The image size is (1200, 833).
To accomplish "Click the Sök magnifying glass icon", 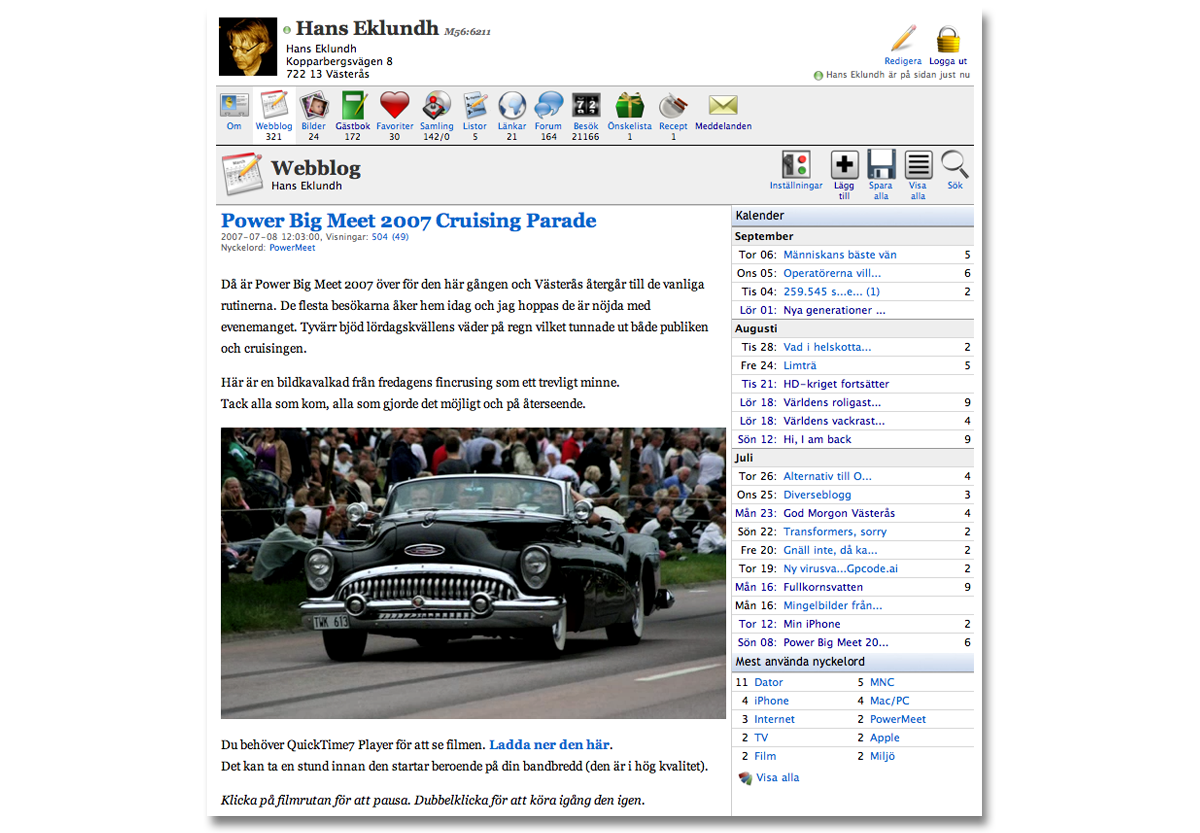I will (x=955, y=165).
